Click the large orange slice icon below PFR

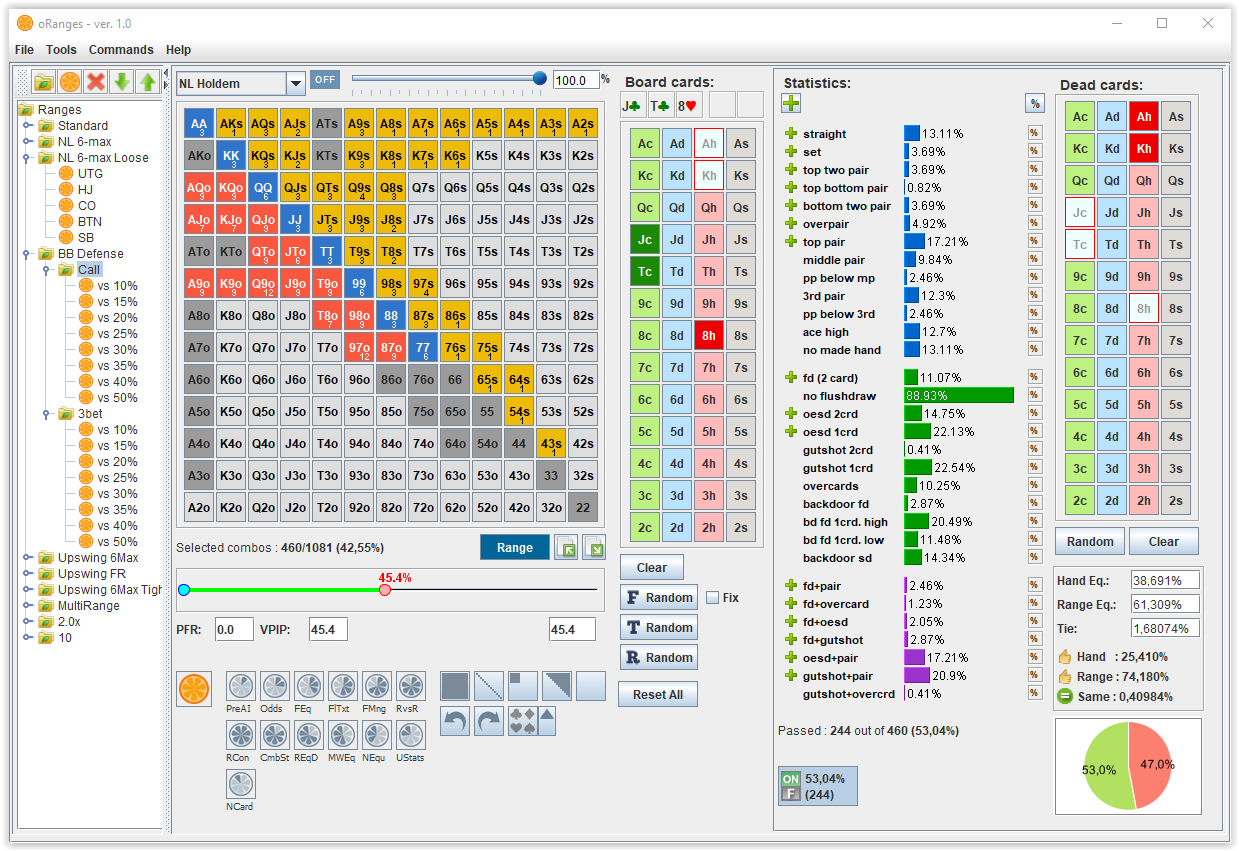194,689
